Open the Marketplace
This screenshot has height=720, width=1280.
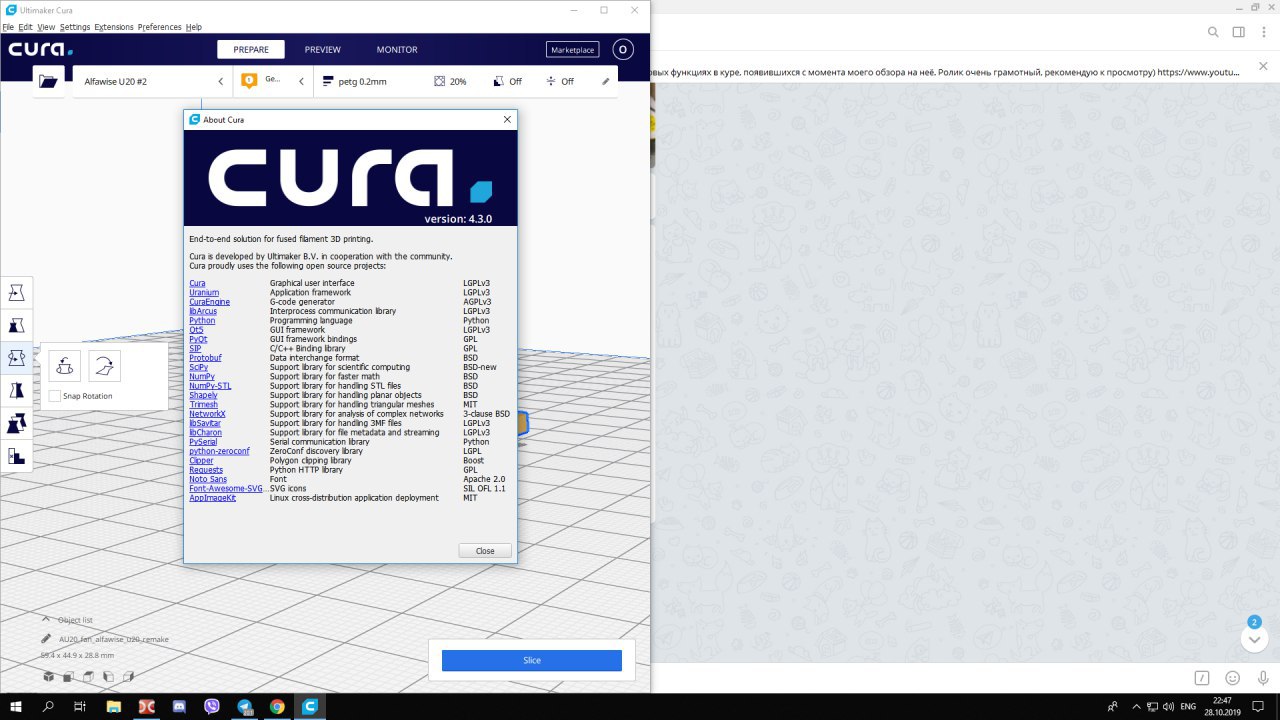[572, 49]
